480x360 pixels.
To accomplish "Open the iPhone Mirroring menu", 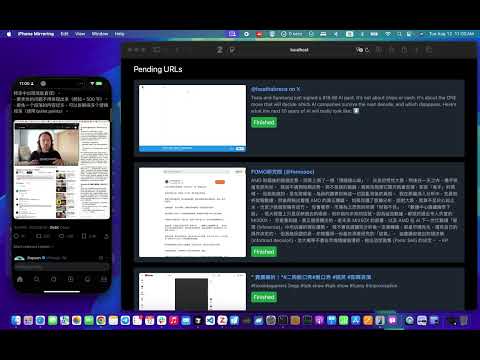I will point(36,34).
